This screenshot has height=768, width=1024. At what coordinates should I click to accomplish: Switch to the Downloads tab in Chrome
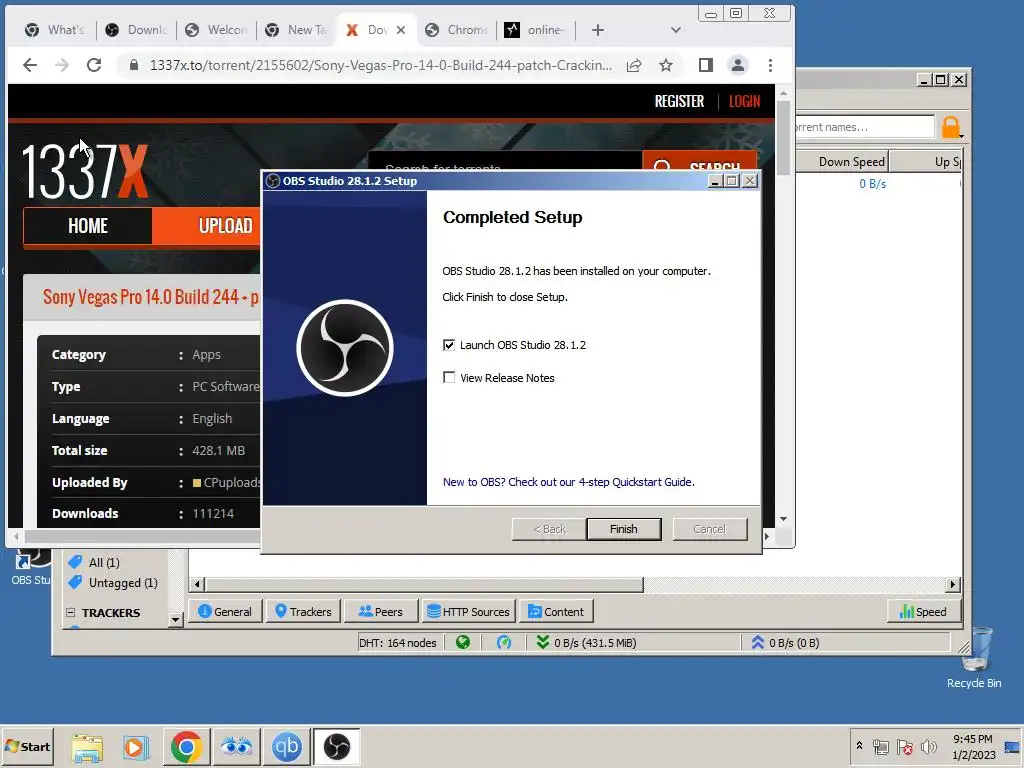(x=136, y=30)
